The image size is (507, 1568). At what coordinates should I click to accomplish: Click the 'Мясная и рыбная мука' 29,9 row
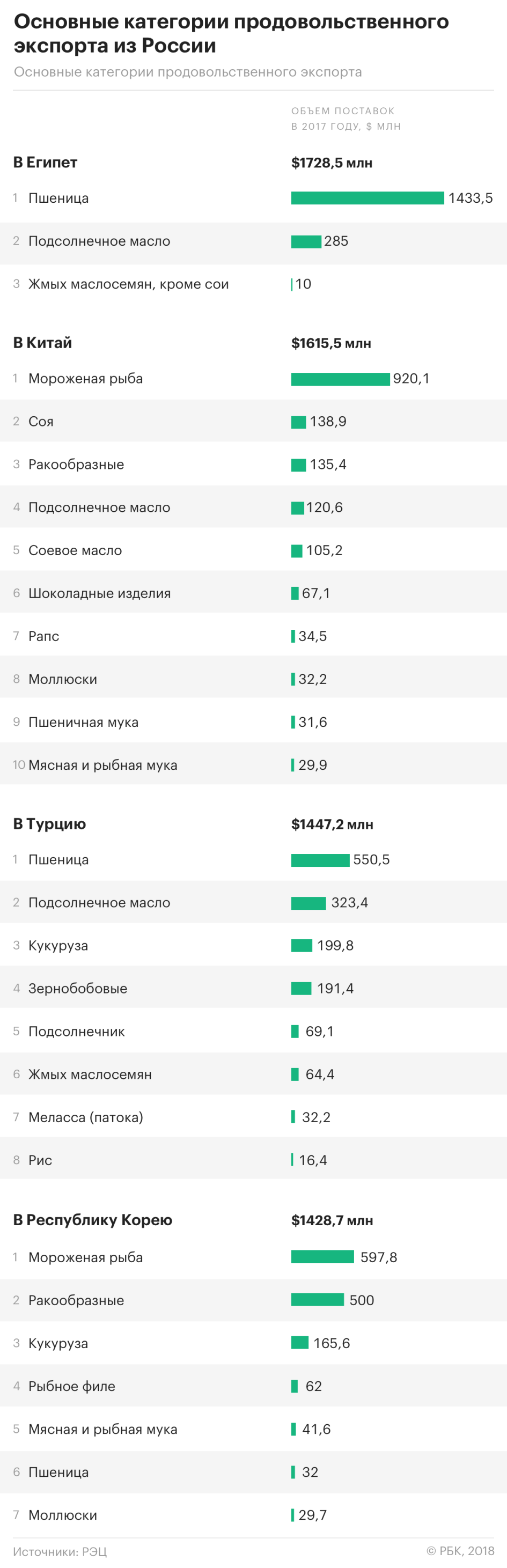(253, 764)
